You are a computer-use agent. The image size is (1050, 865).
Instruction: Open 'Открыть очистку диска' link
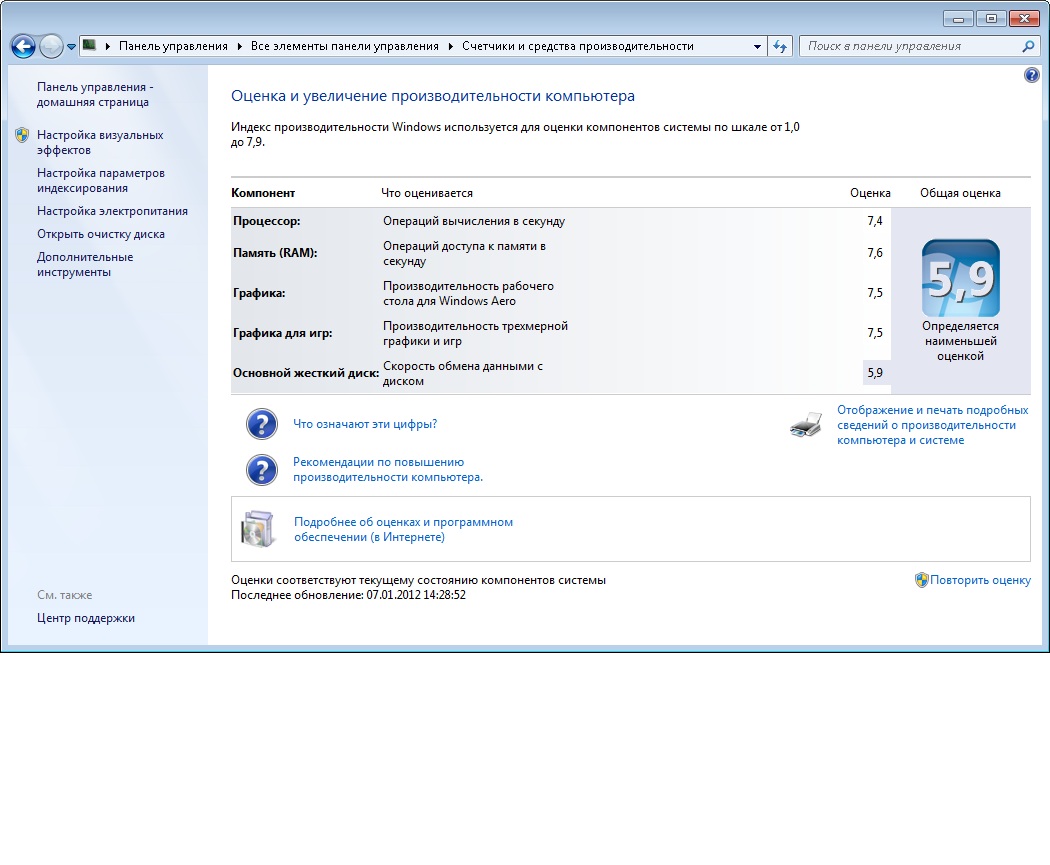100,234
